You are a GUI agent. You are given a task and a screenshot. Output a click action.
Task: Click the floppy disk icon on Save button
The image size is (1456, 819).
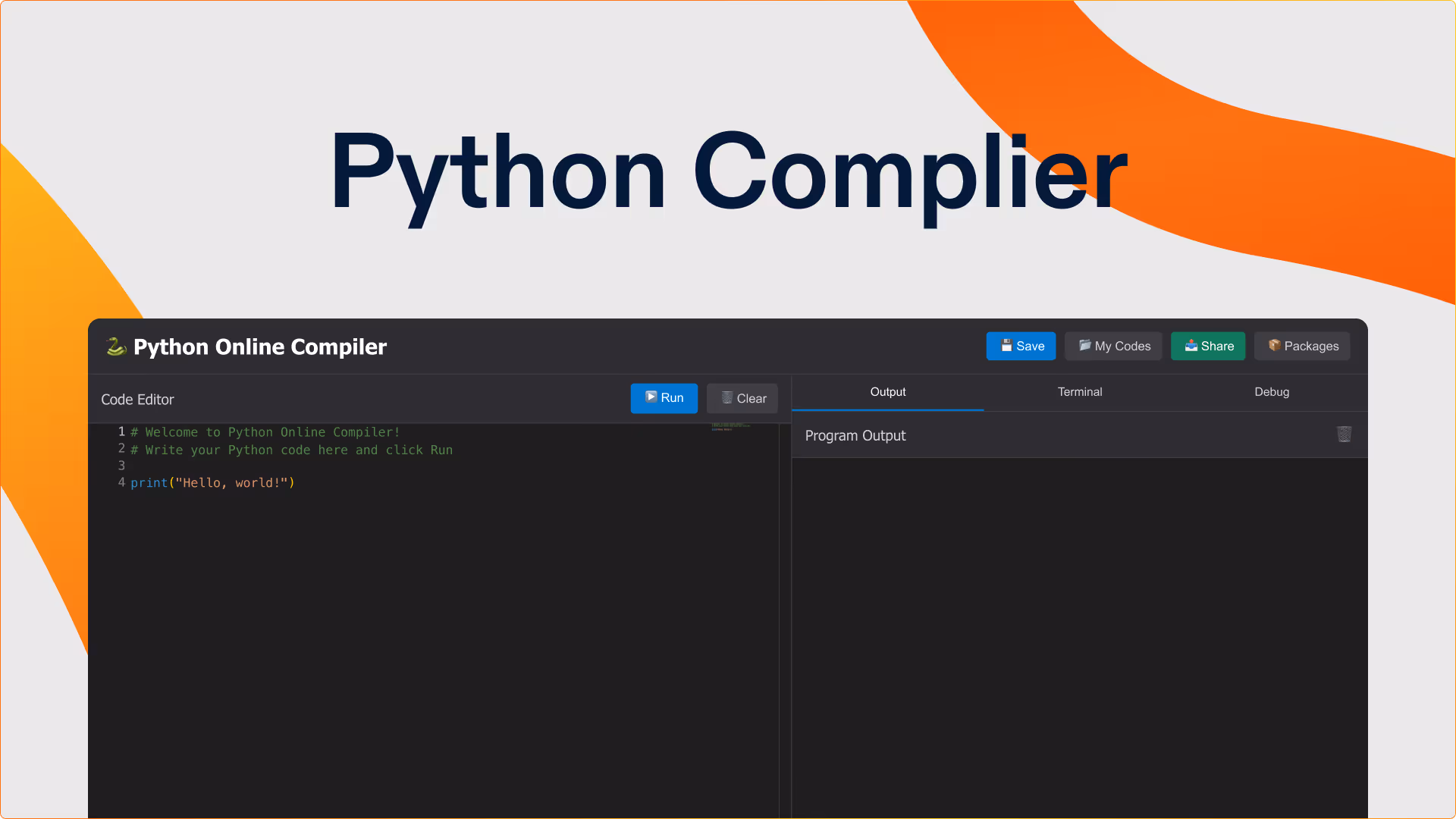pos(1006,345)
